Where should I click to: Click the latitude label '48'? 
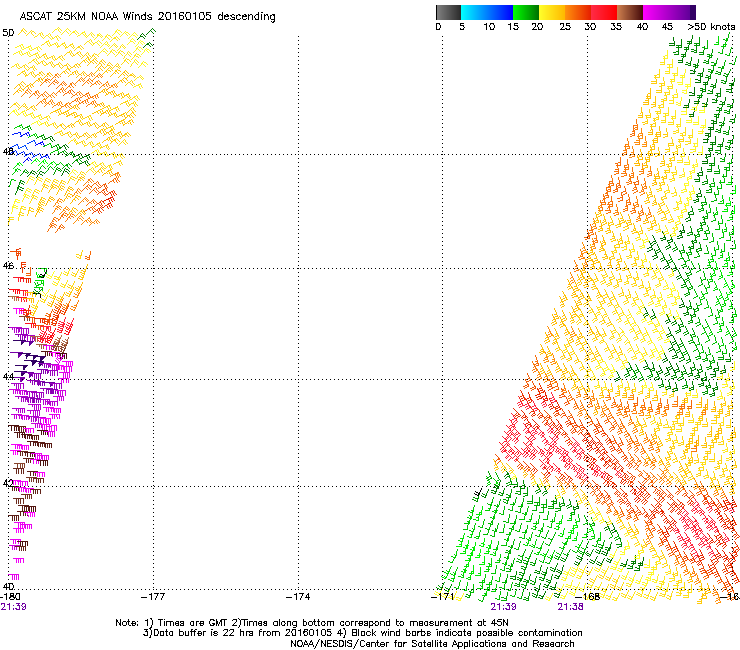8,152
